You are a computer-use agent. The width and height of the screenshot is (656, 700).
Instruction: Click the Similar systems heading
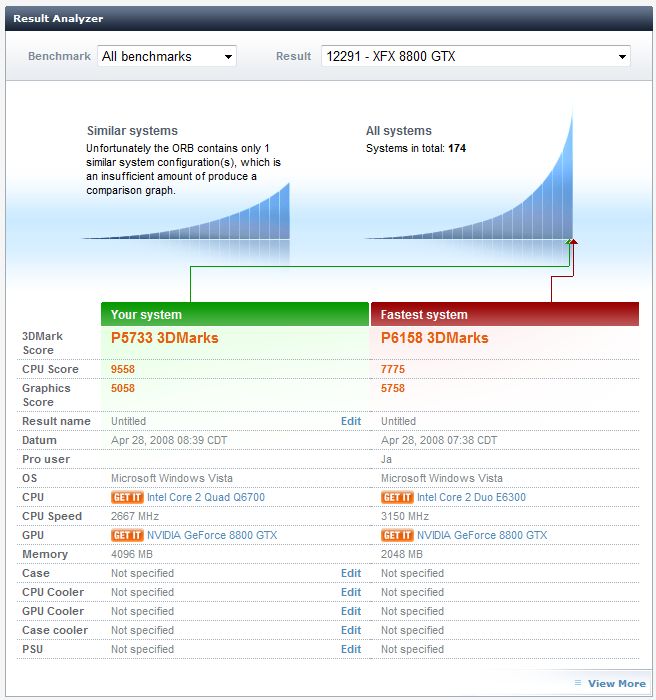[x=132, y=131]
